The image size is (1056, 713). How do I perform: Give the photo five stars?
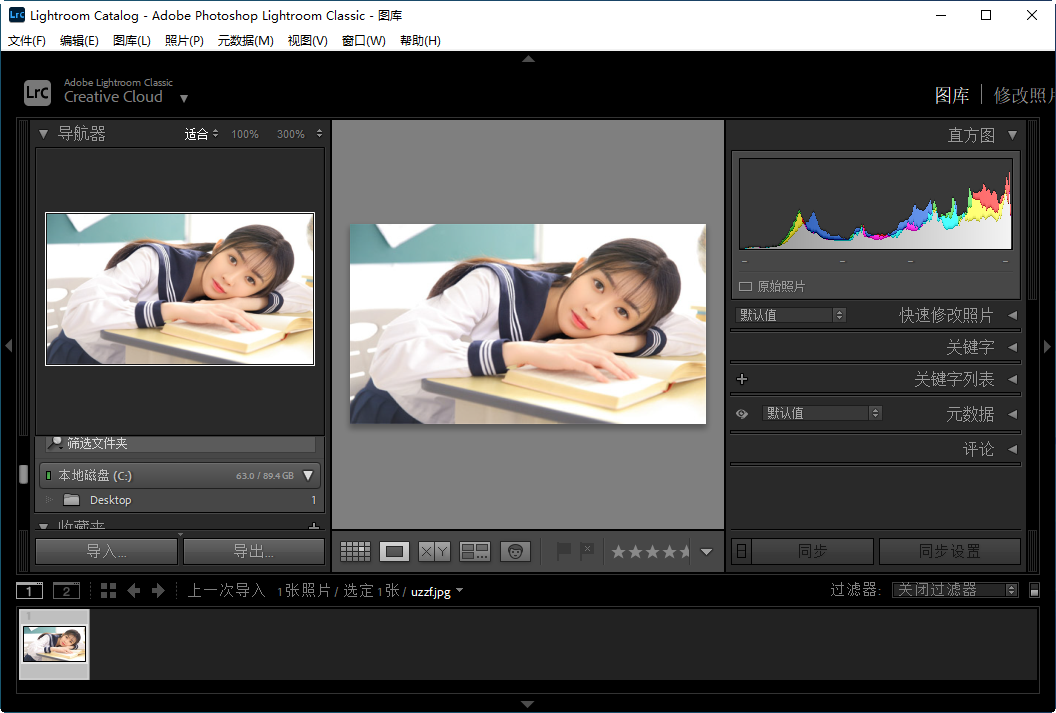point(686,550)
